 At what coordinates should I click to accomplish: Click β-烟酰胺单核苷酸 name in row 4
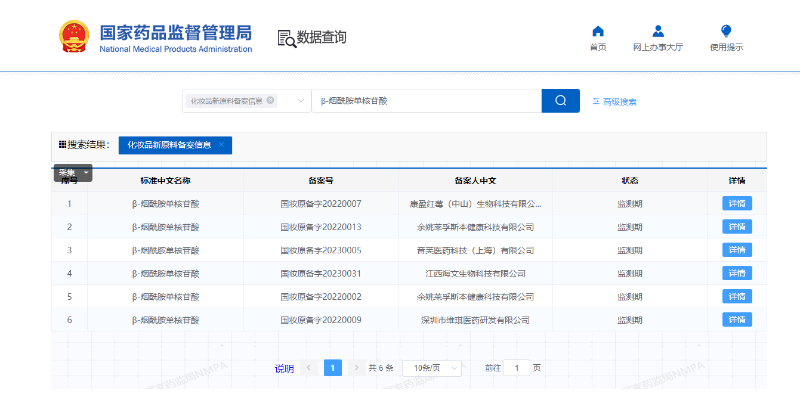[x=165, y=274]
